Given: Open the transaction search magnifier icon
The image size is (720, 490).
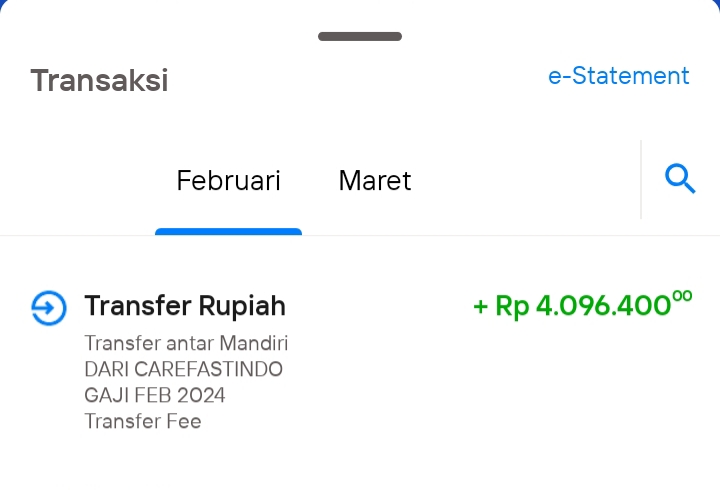Looking at the screenshot, I should pos(680,179).
